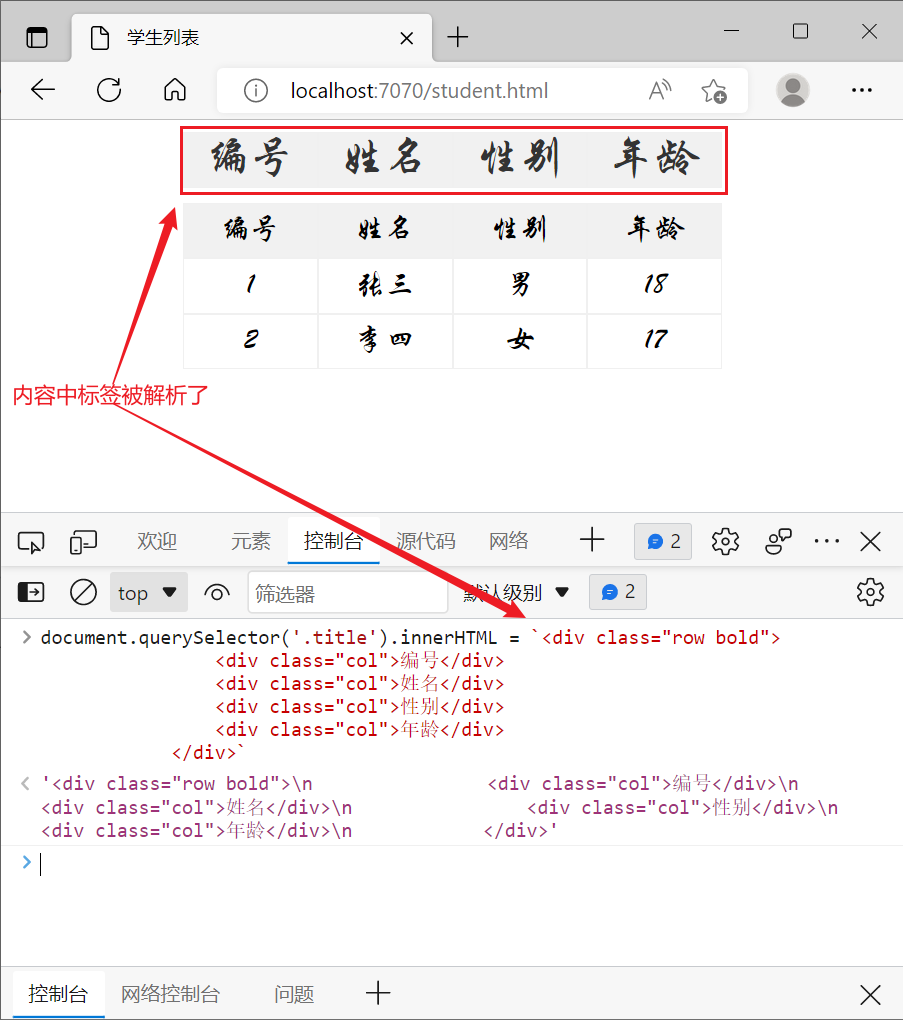Open the browser tab actions menu icon

coord(37,37)
